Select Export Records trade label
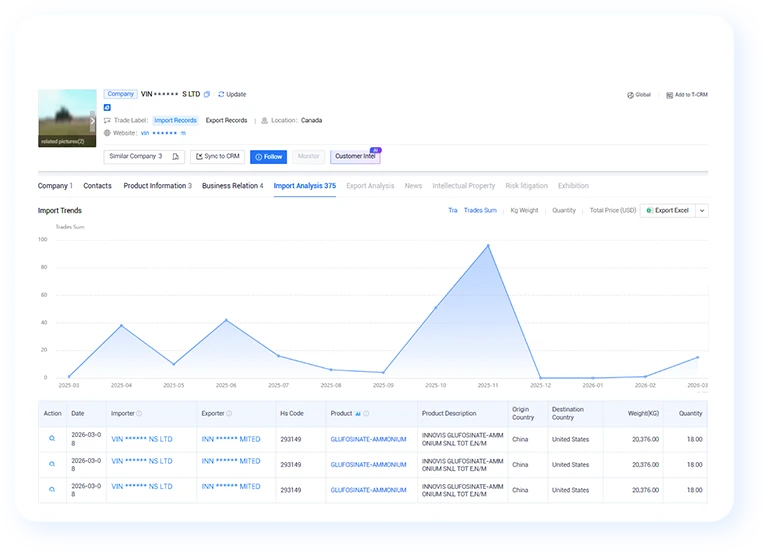This screenshot has width=766, height=554. pyautogui.click(x=226, y=121)
